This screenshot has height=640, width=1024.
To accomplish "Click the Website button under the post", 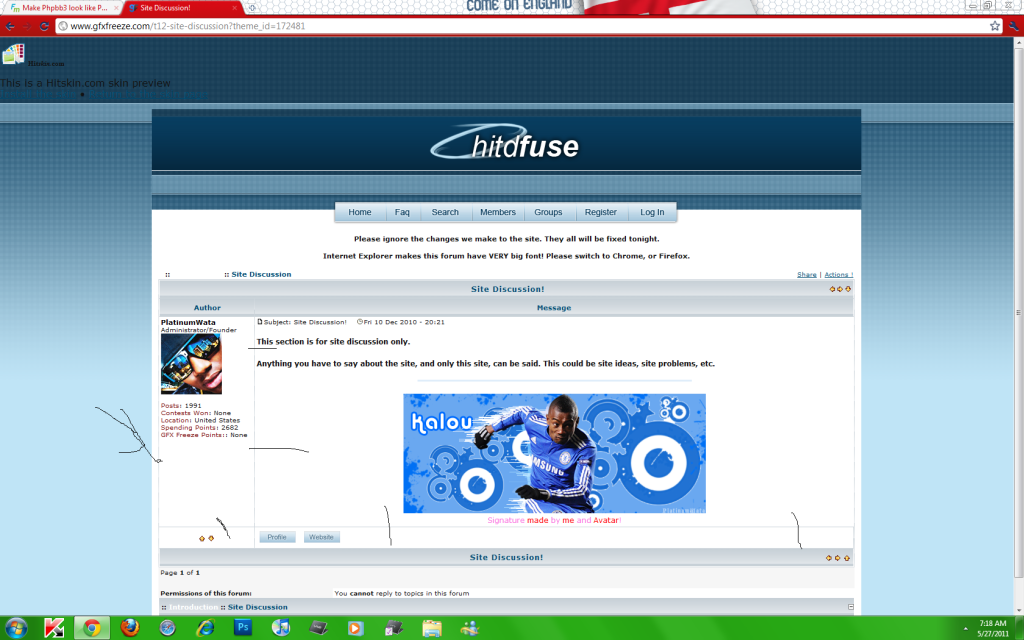I will (x=321, y=537).
